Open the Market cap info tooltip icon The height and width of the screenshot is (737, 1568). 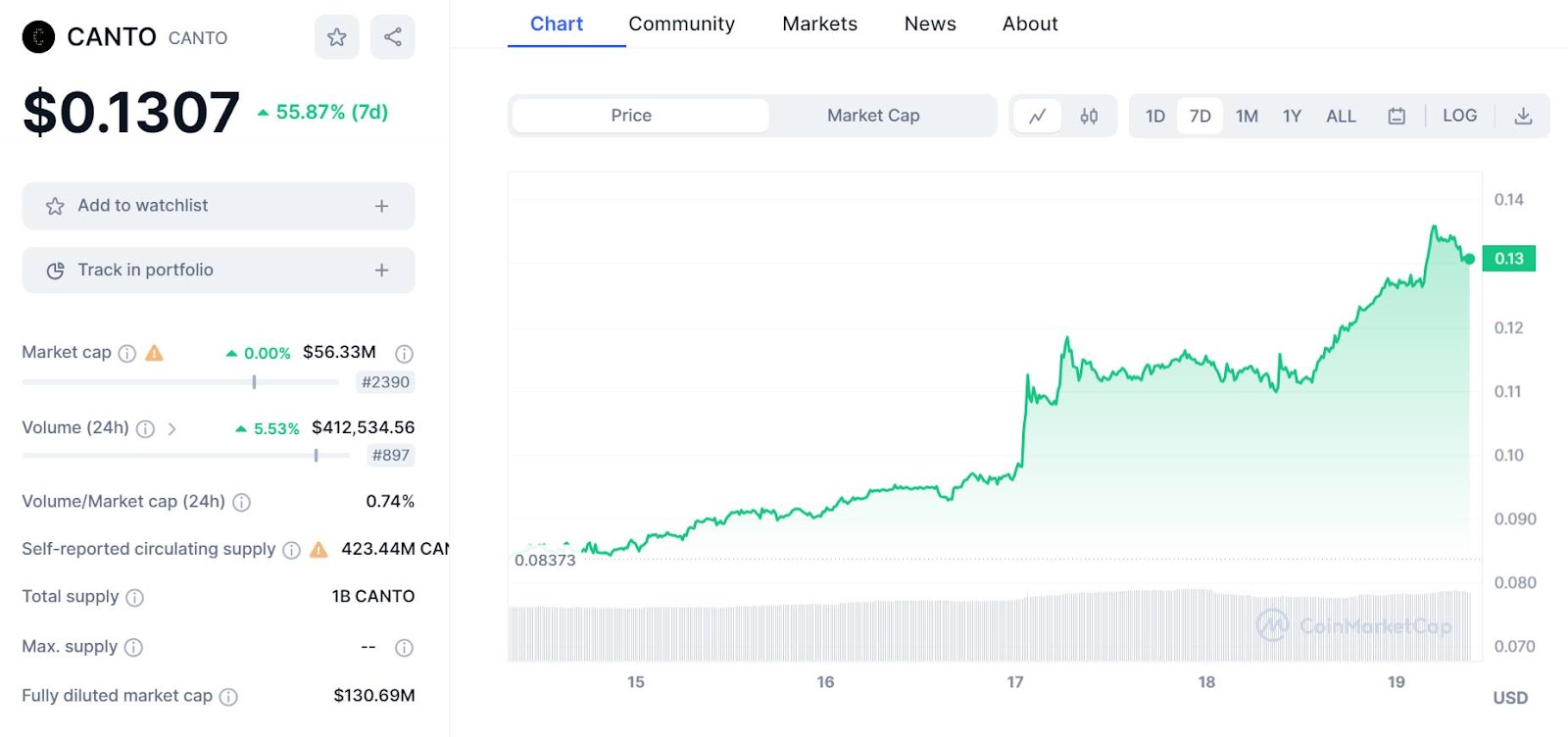coord(127,353)
